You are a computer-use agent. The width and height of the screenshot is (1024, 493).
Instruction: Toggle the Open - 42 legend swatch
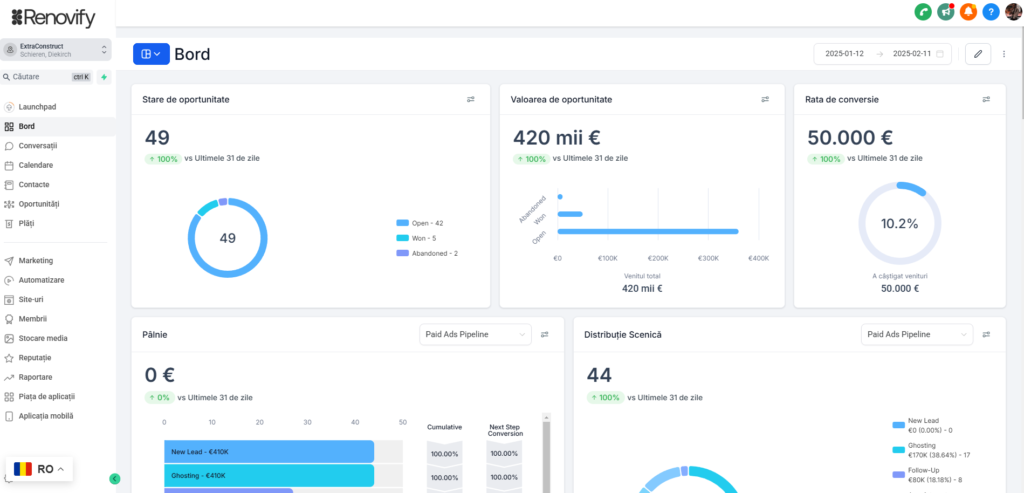(x=402, y=223)
